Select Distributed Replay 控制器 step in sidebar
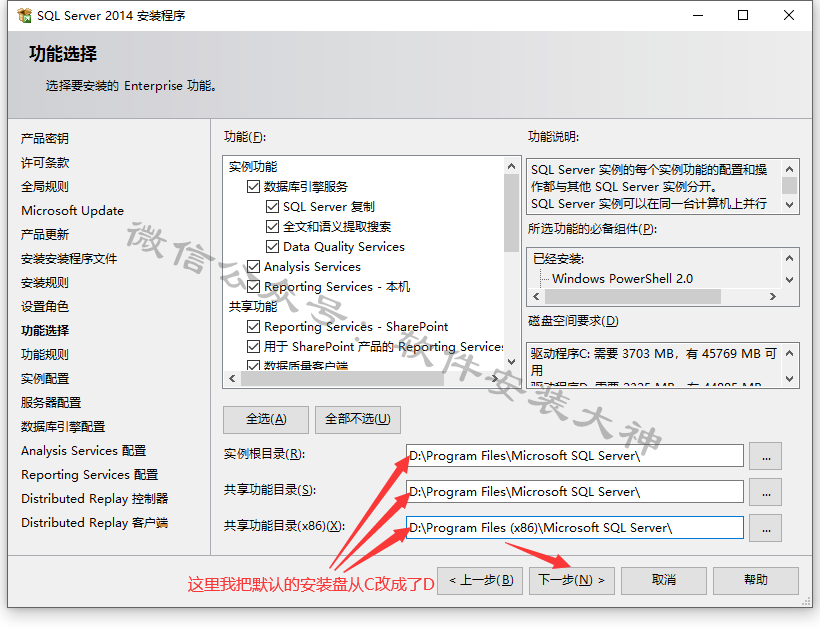Image resolution: width=820 pixels, height=641 pixels. pyautogui.click(x=95, y=499)
